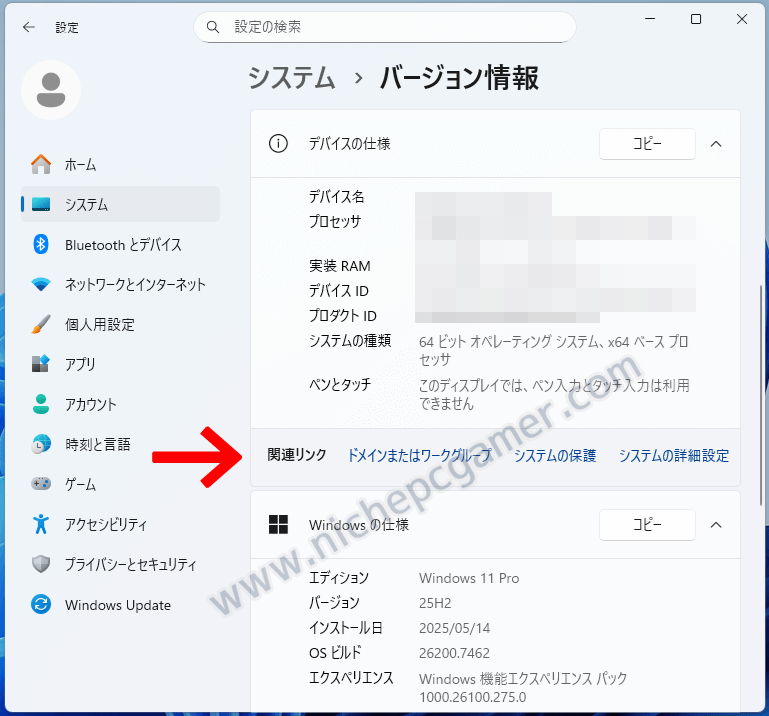Viewport: 769px width, 716px height.
Task: Open the システムの保護 link
Action: click(x=554, y=455)
